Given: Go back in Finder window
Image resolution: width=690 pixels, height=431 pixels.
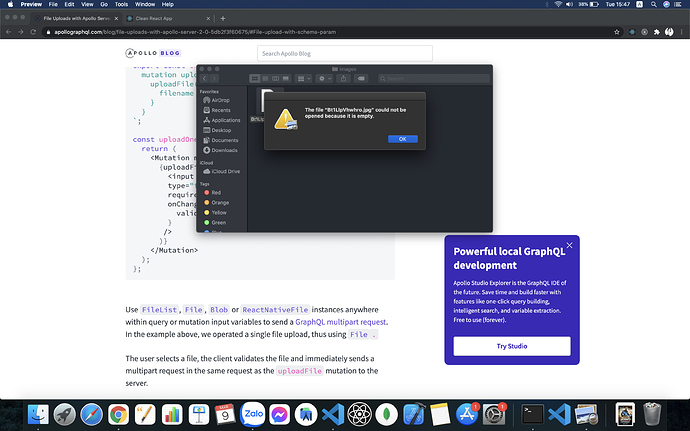Looking at the screenshot, I should pyautogui.click(x=204, y=78).
